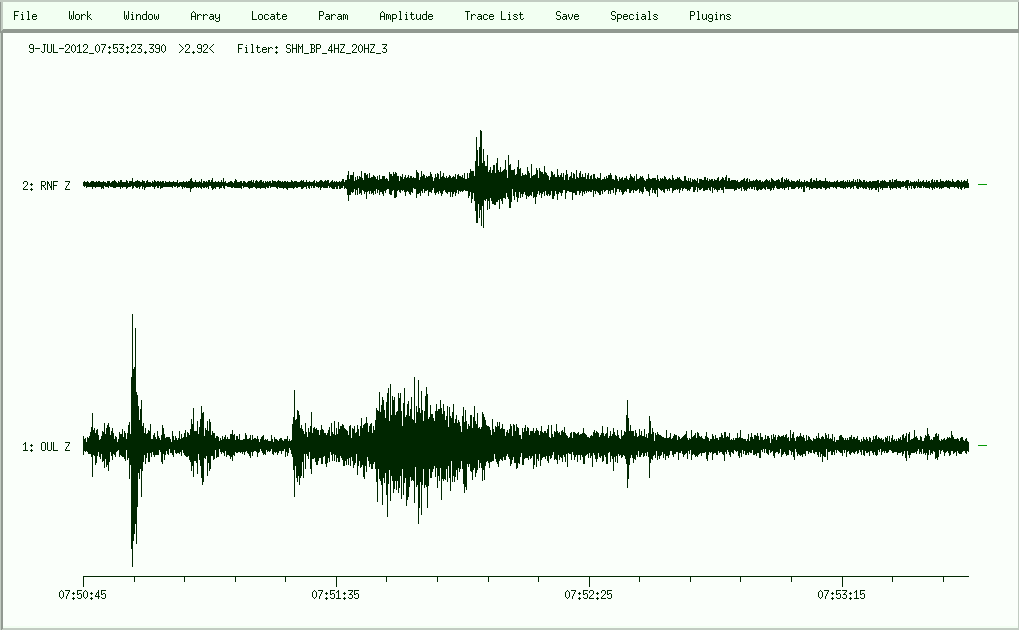Open the File menu
Viewport: 1019px width, 630px height.
[25, 16]
